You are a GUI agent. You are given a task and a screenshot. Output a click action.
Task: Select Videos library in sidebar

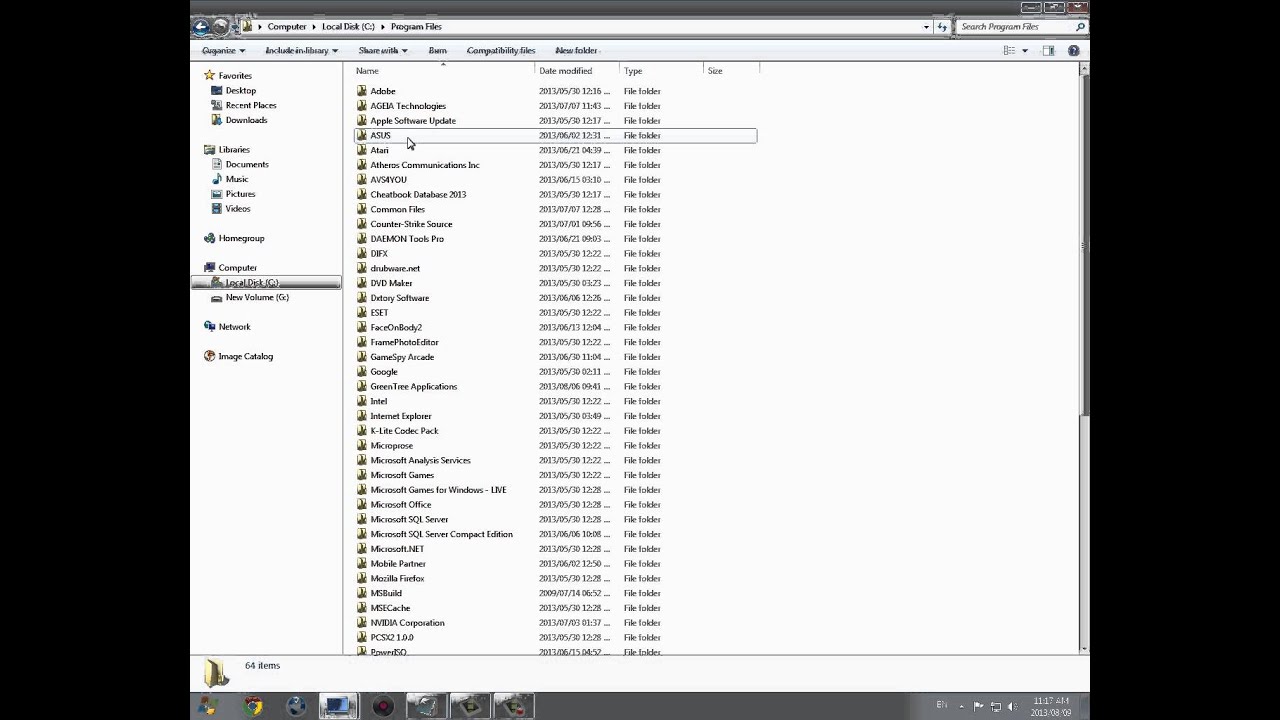[238, 209]
